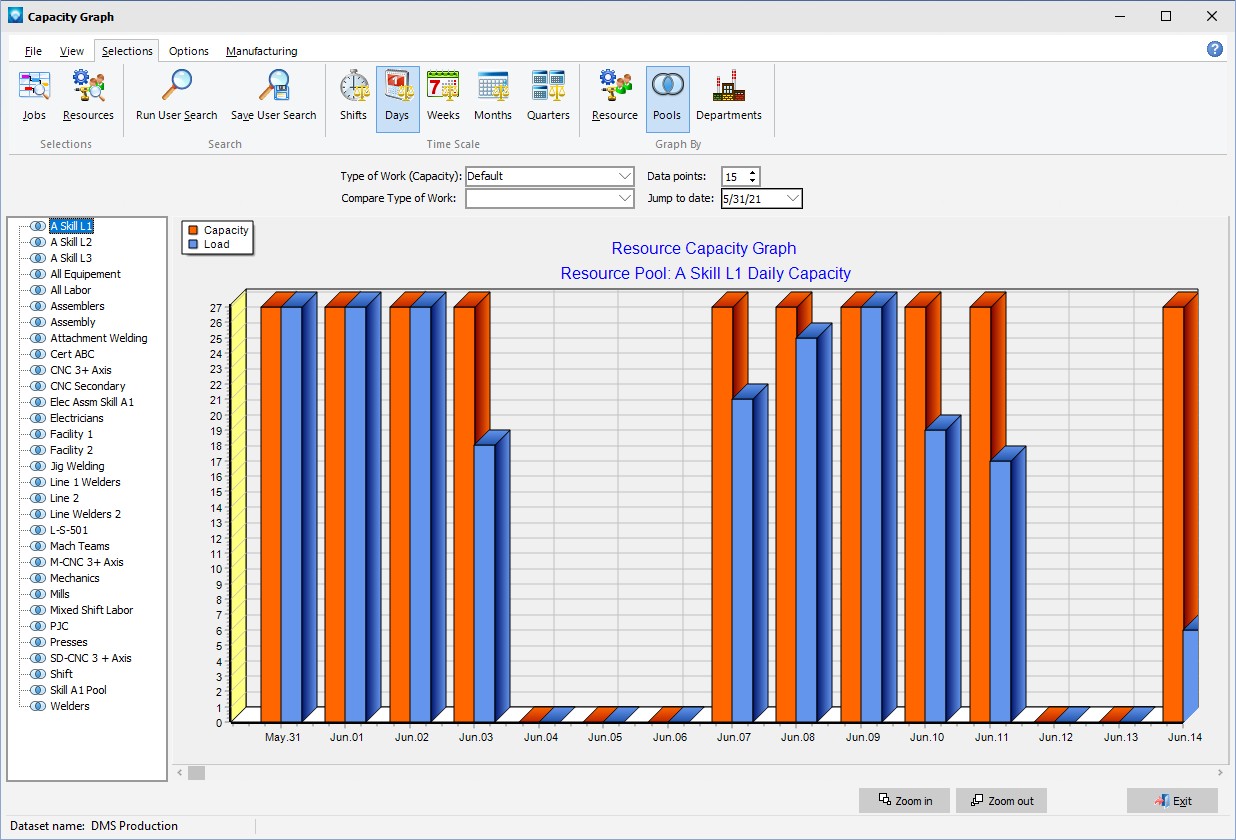This screenshot has width=1236, height=840.
Task: Open the Manufacturing ribbon tab
Action: coord(261,51)
